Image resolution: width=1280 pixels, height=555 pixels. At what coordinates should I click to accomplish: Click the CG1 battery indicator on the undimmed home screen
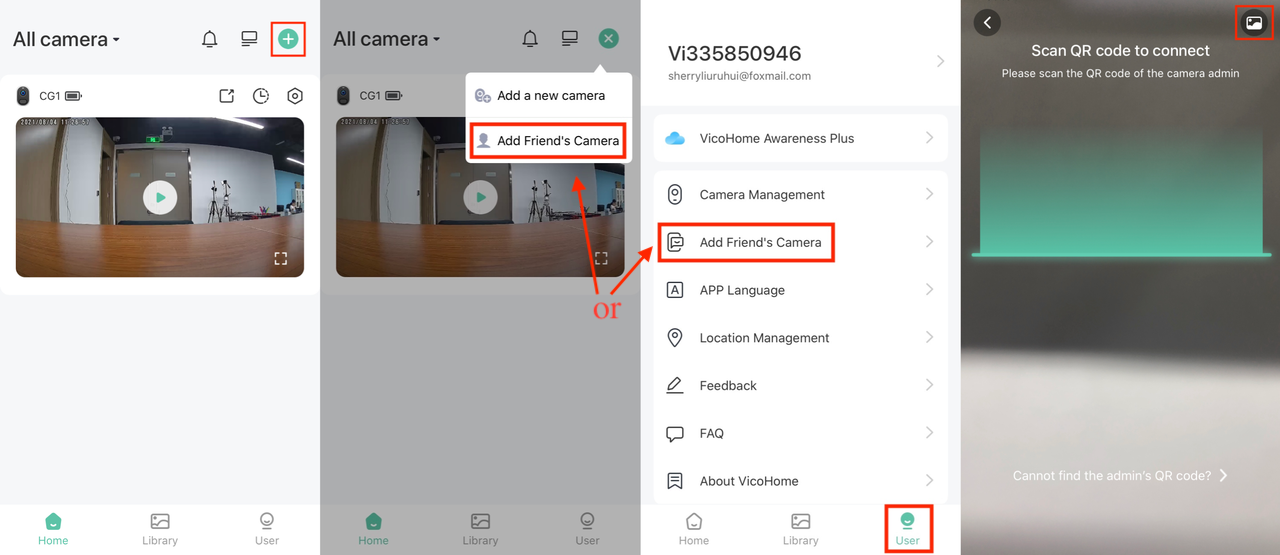tap(74, 96)
